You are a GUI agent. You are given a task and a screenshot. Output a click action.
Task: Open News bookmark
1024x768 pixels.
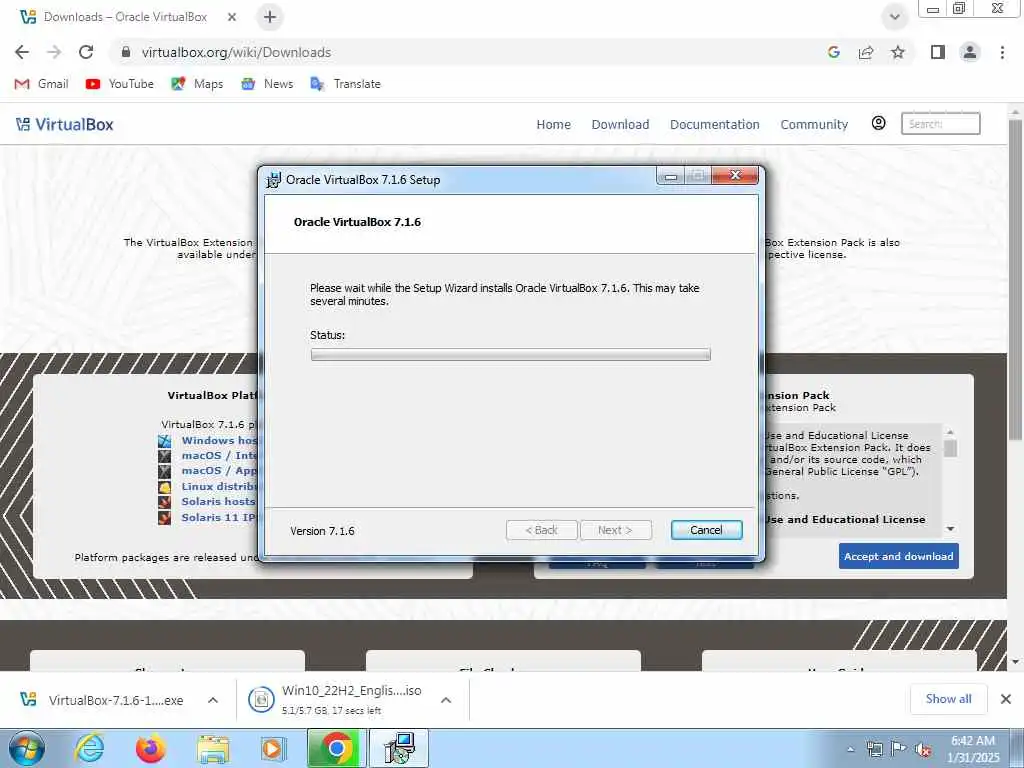[266, 84]
